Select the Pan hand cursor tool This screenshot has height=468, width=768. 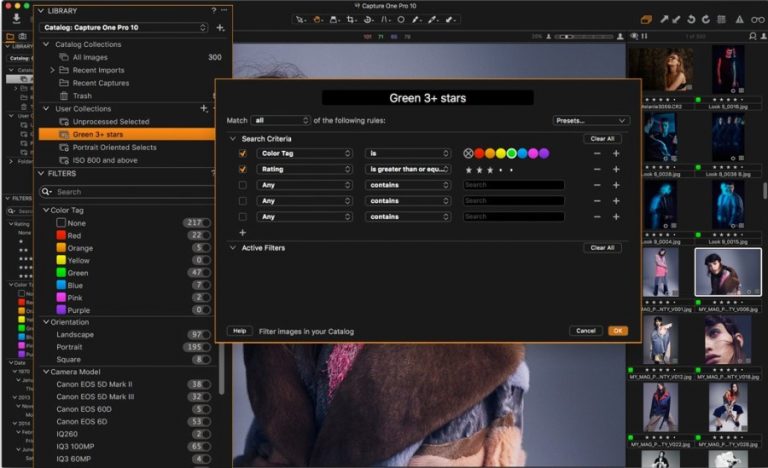tap(317, 20)
